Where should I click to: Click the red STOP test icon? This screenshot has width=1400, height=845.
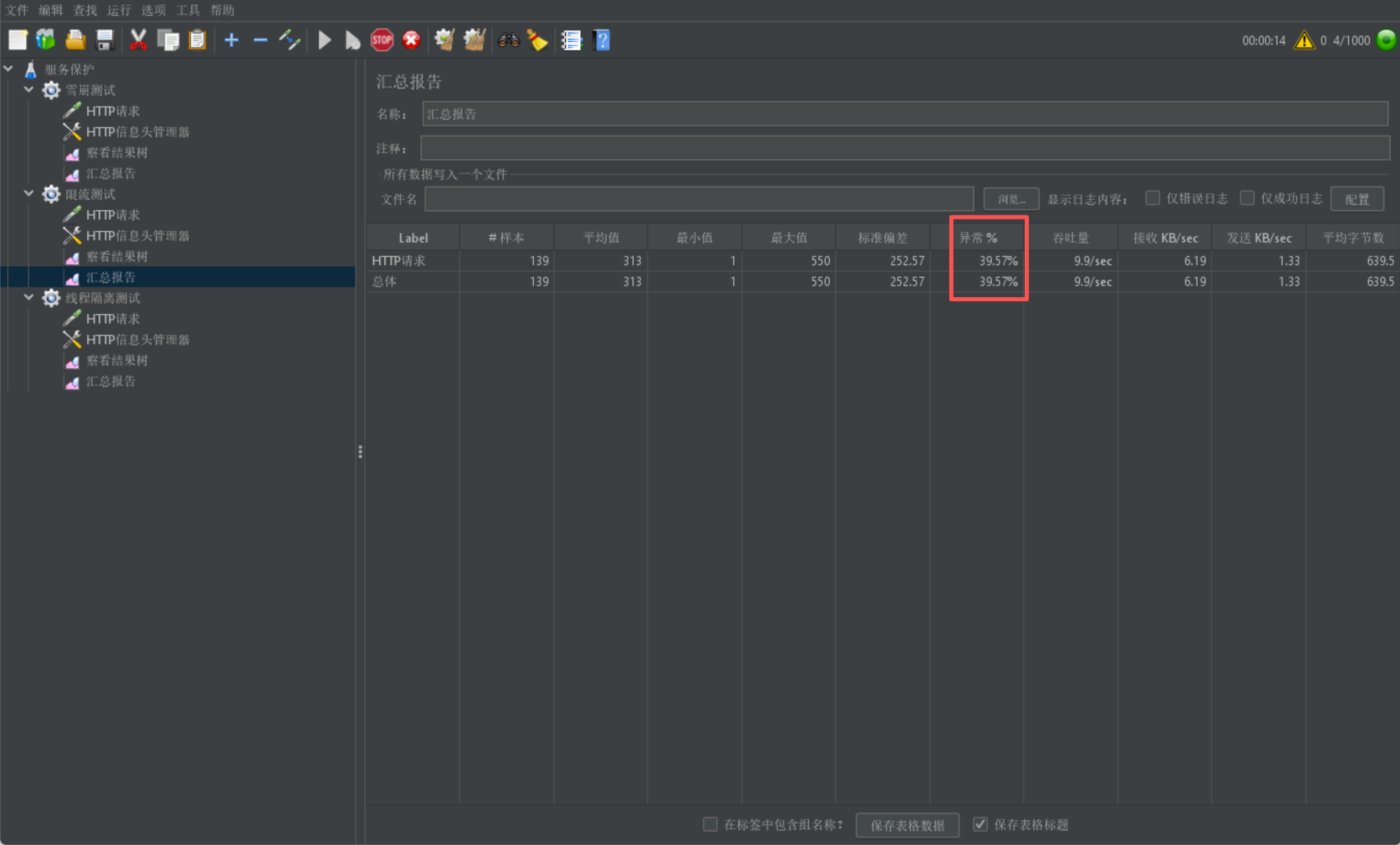pos(382,40)
